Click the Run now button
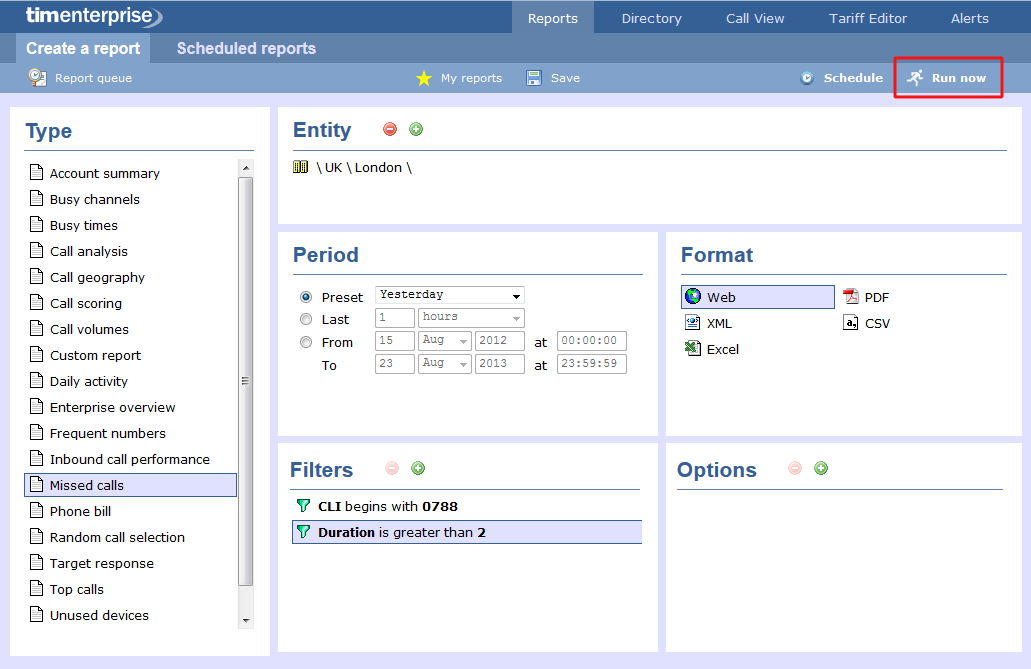Image resolution: width=1031 pixels, height=669 pixels. (947, 78)
